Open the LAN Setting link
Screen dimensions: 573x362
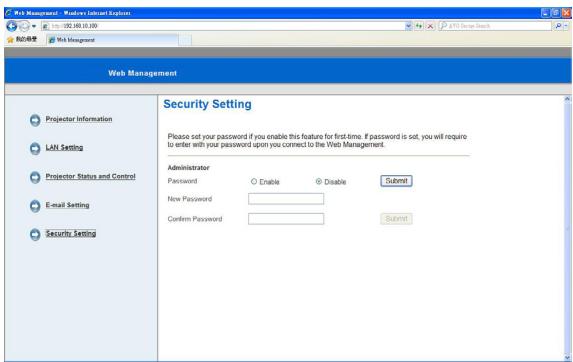click(x=64, y=148)
